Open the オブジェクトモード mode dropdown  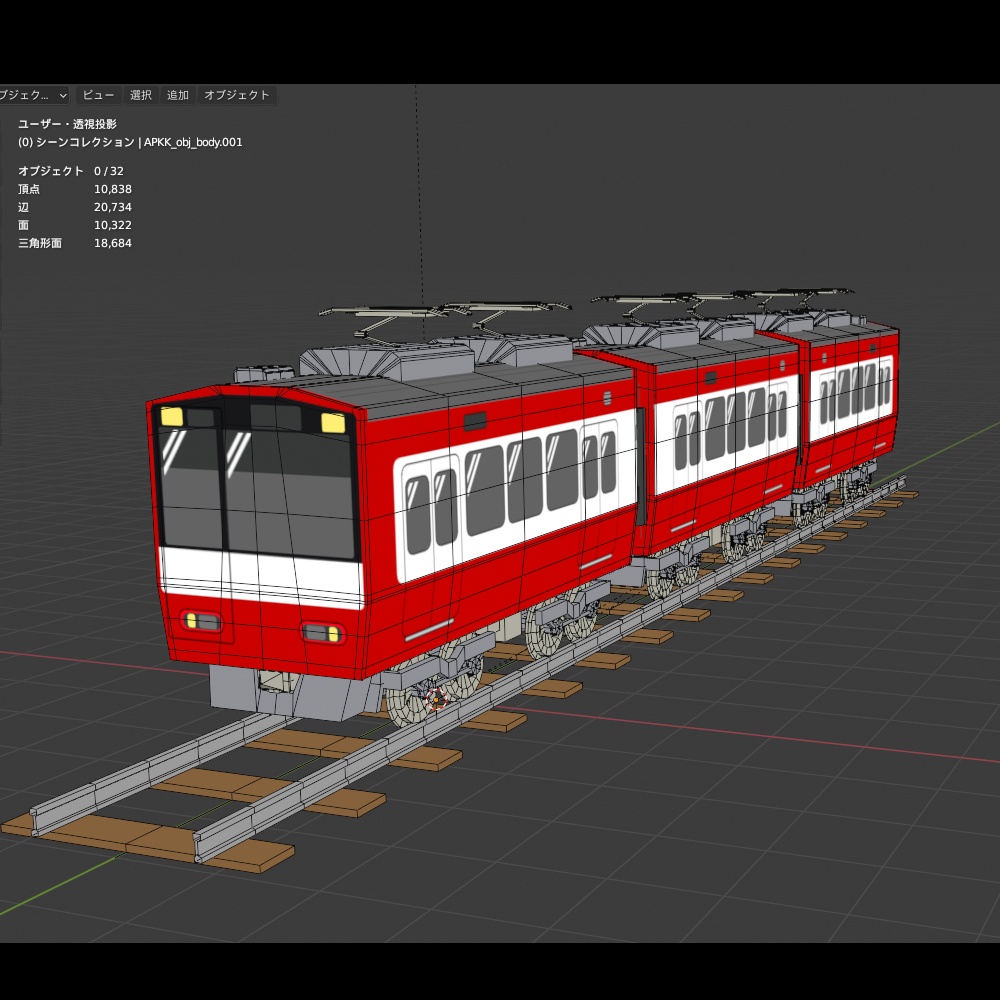(x=30, y=95)
